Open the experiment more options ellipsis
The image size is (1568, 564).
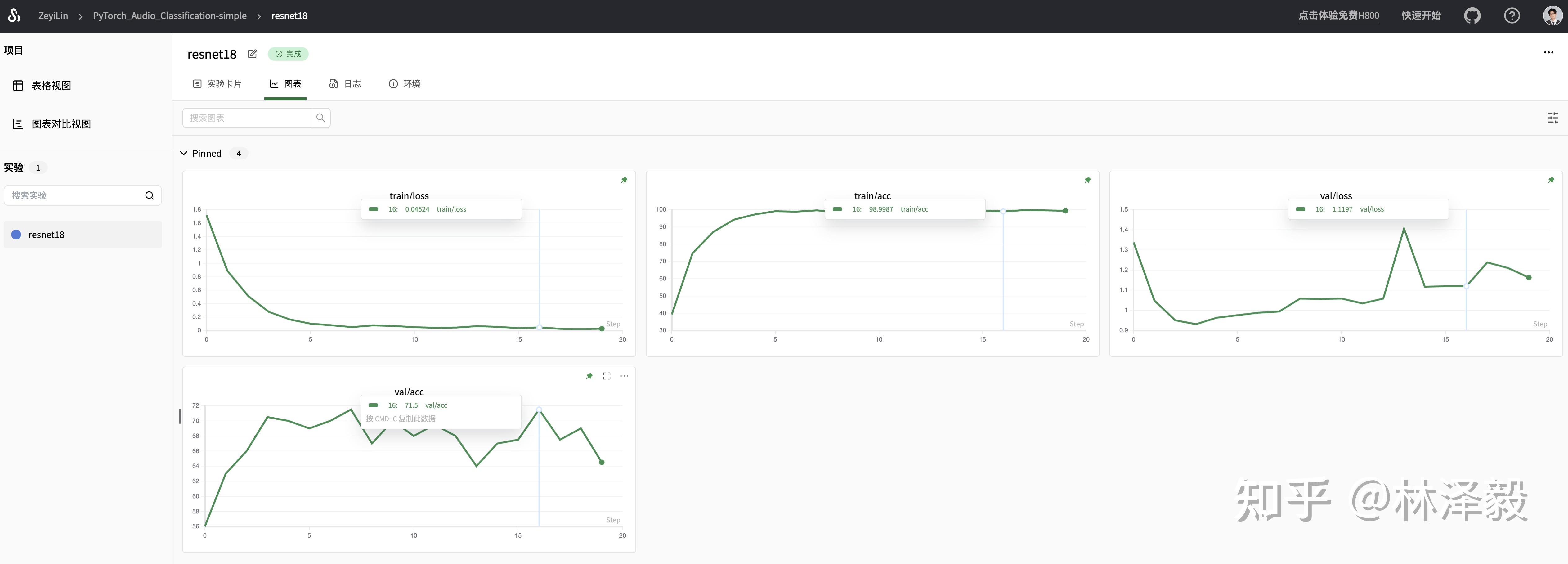click(x=1548, y=52)
